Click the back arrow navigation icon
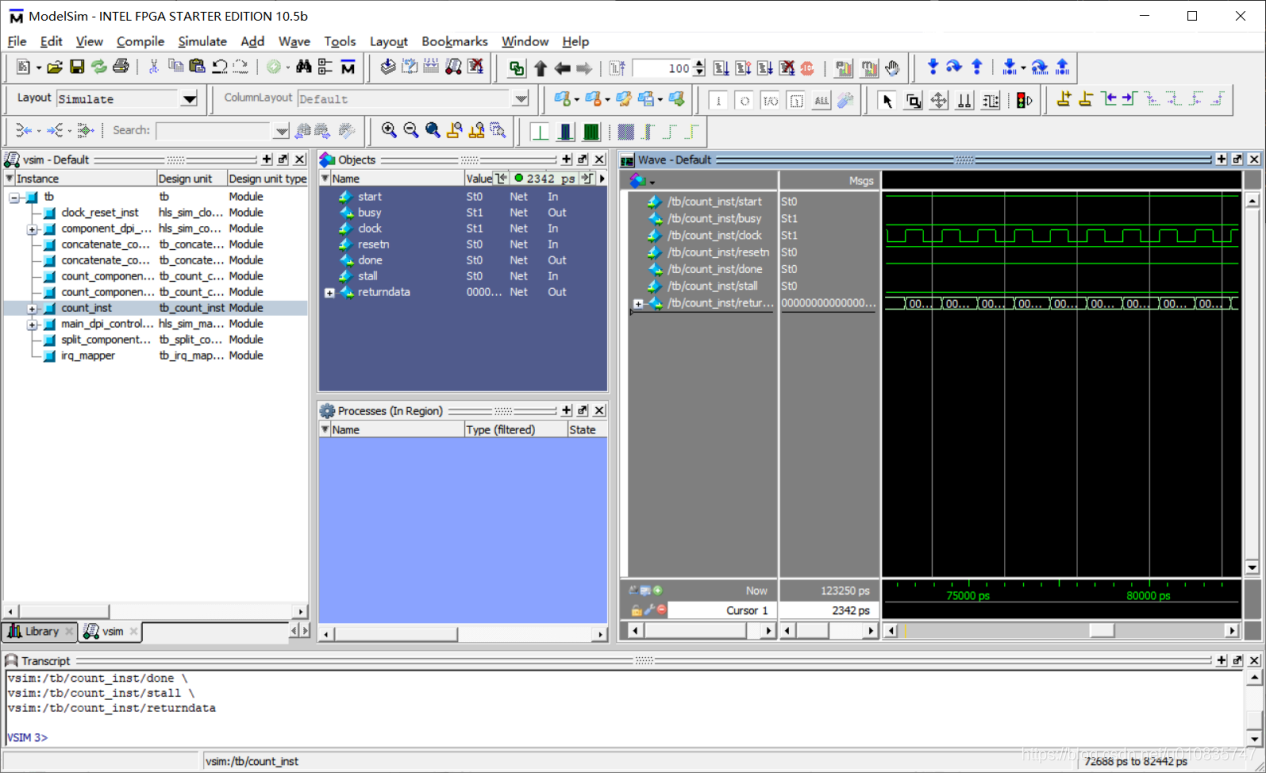 (562, 68)
